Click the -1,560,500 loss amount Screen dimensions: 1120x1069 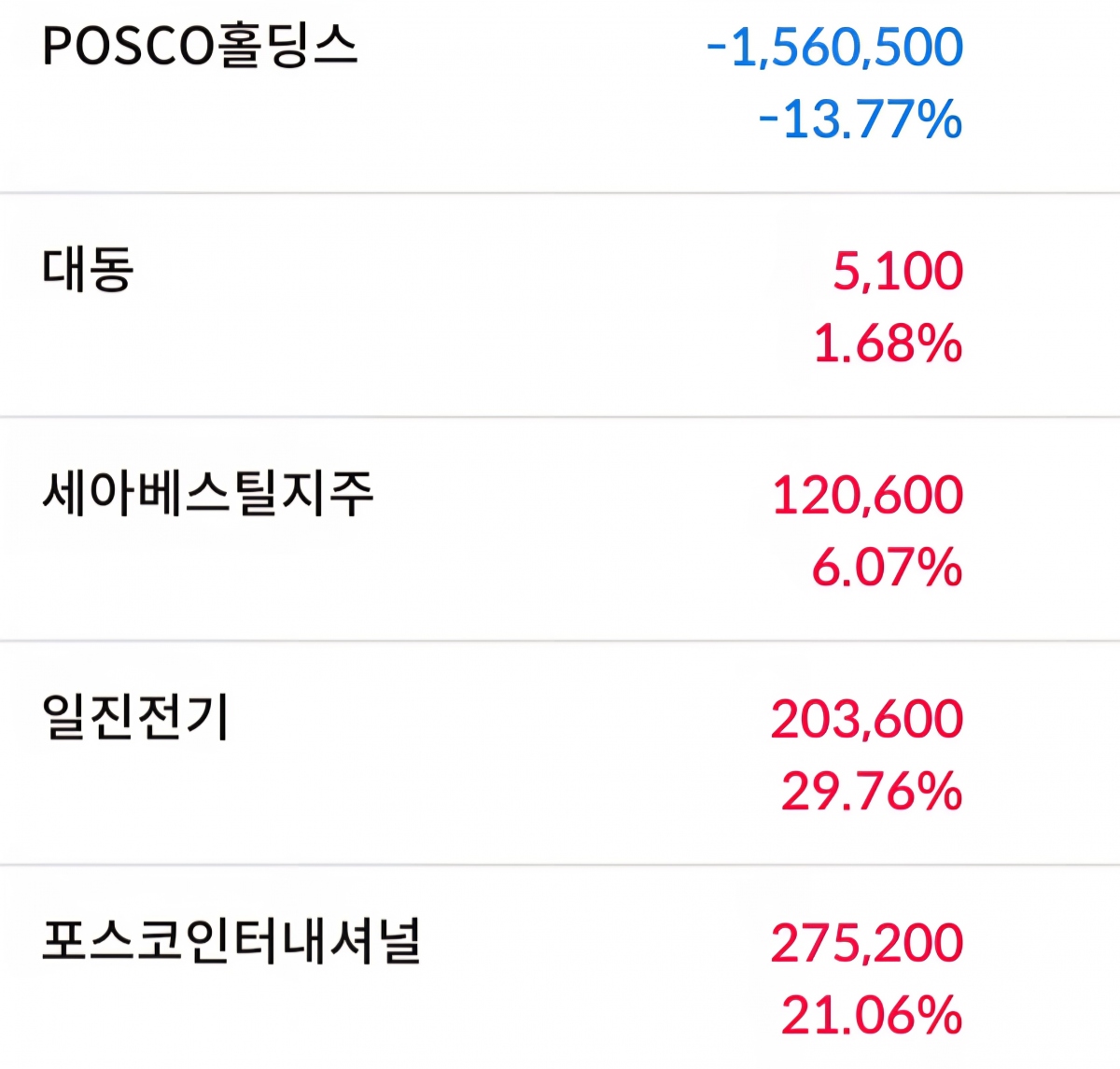[834, 48]
